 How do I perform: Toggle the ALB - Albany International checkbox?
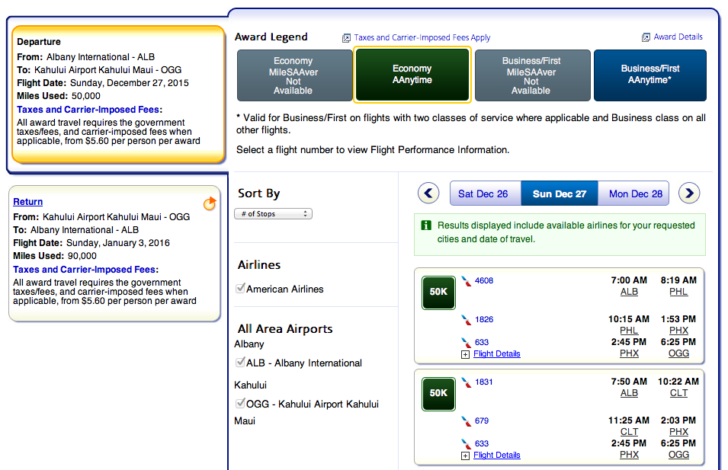[240, 362]
